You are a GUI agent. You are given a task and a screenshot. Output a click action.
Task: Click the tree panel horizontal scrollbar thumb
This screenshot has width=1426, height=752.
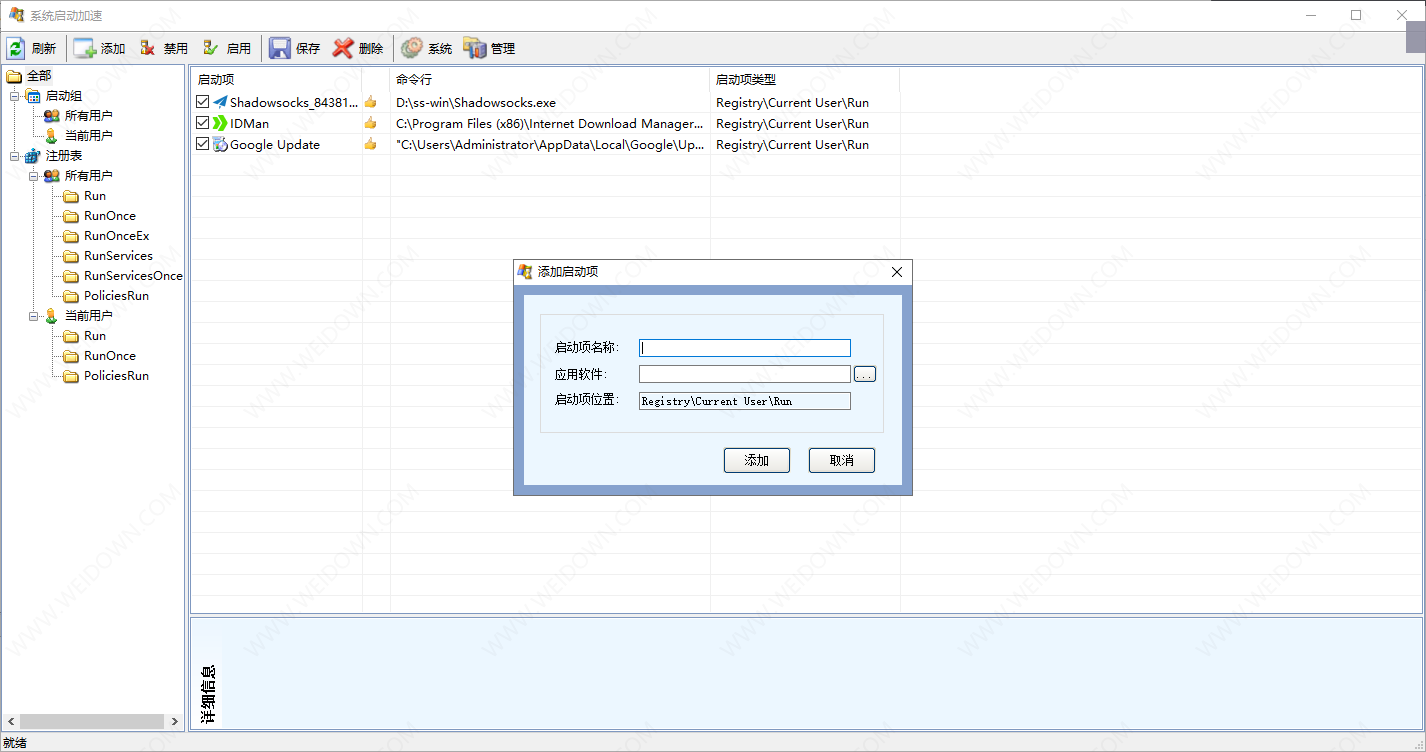point(92,721)
